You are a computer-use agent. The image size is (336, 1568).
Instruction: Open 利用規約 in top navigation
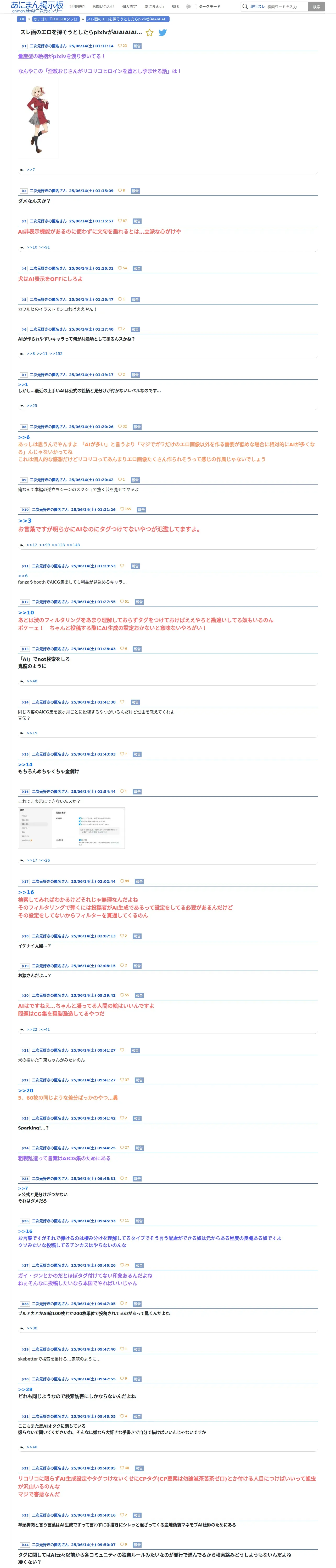[77, 7]
